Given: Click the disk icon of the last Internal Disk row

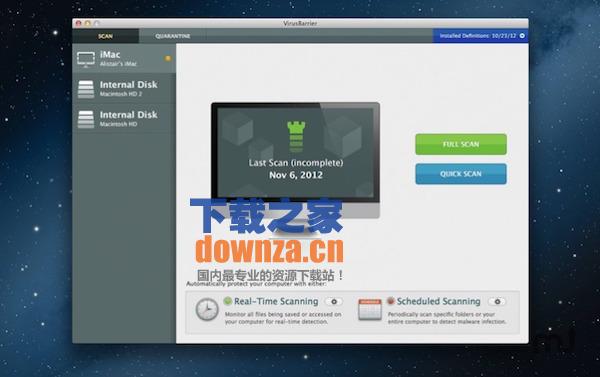Looking at the screenshot, I should click(x=86, y=119).
